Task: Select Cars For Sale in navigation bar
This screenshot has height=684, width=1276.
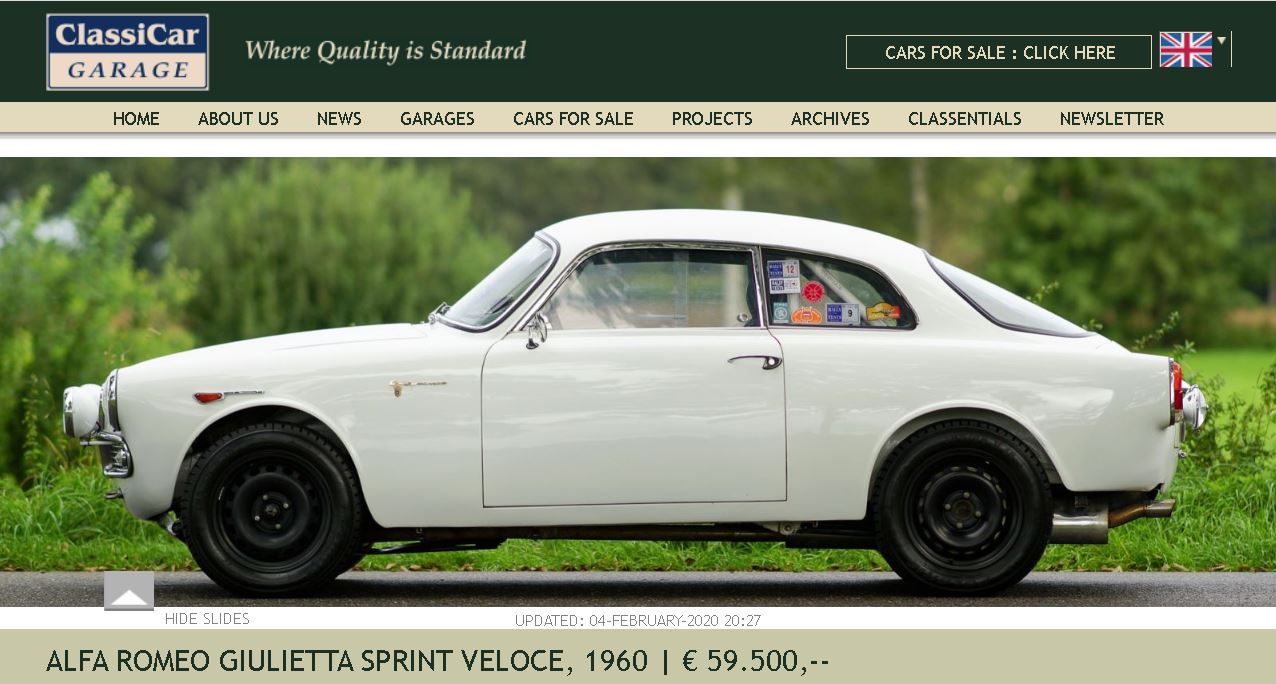Action: (x=573, y=118)
